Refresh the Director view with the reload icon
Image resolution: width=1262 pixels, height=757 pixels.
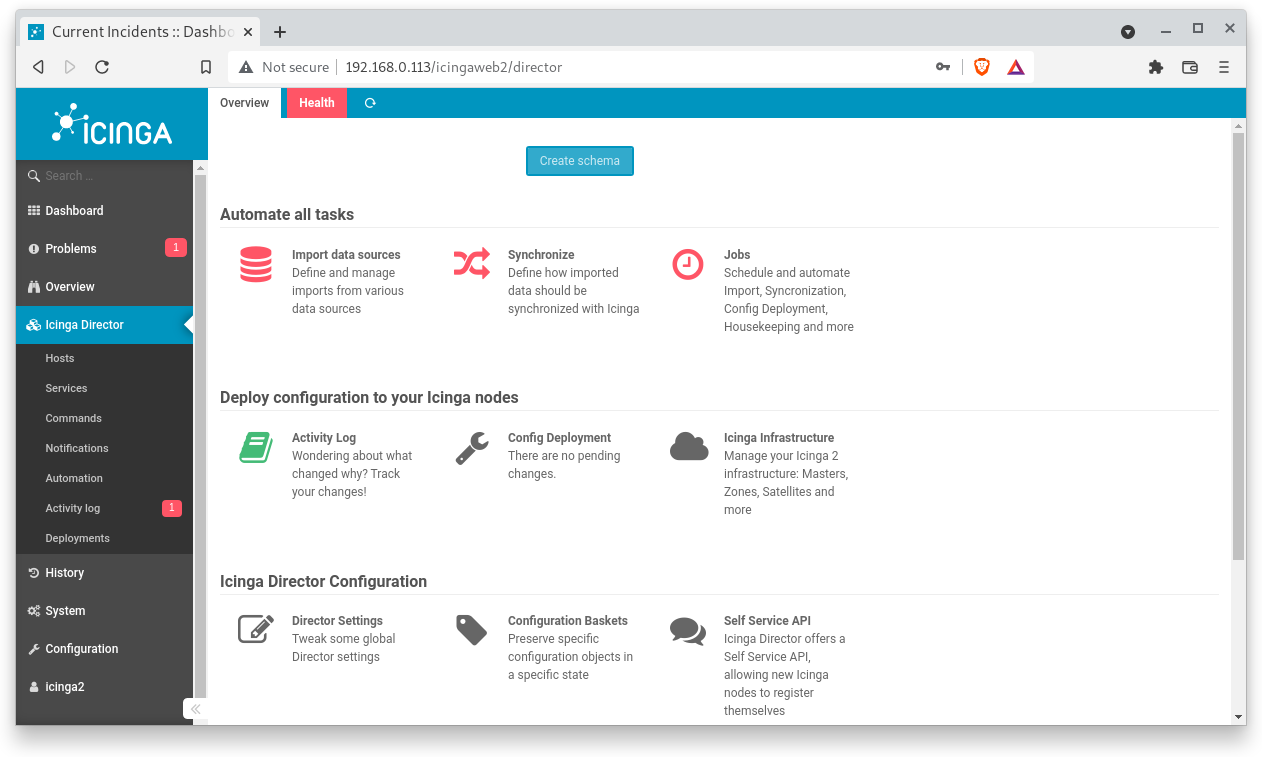coord(370,102)
